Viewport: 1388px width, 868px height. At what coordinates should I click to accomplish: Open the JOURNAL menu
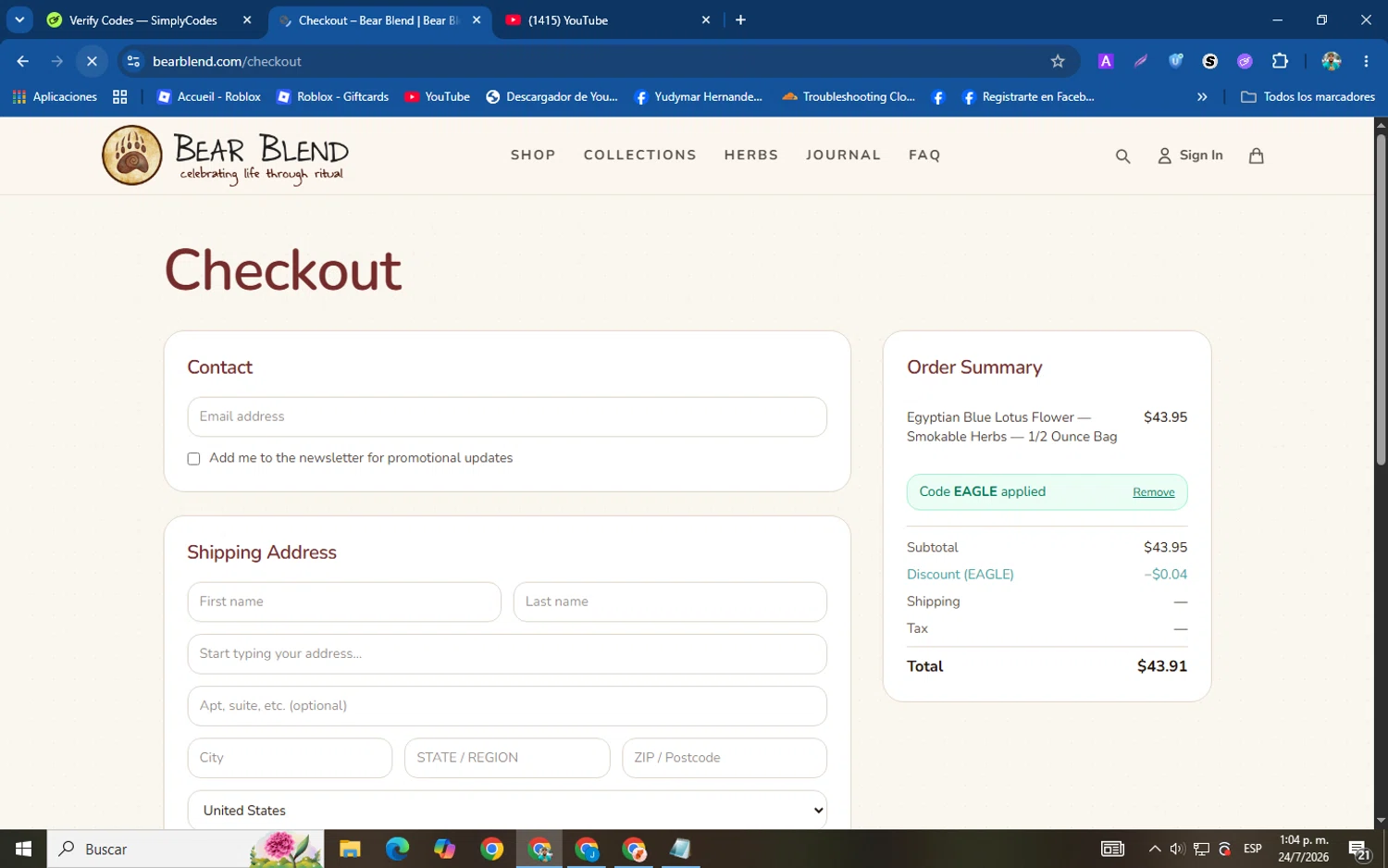(843, 155)
